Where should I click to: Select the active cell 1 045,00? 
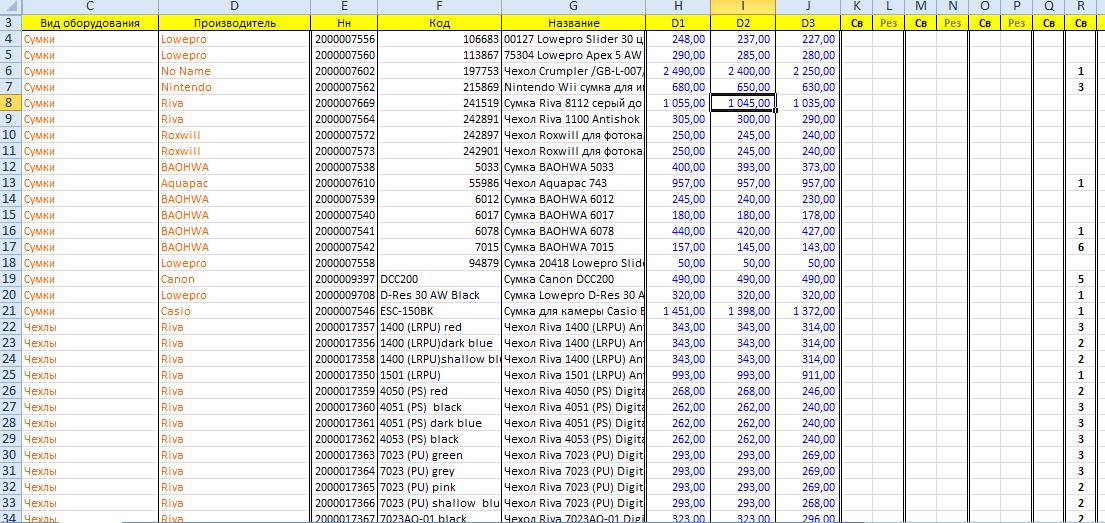pyautogui.click(x=743, y=103)
